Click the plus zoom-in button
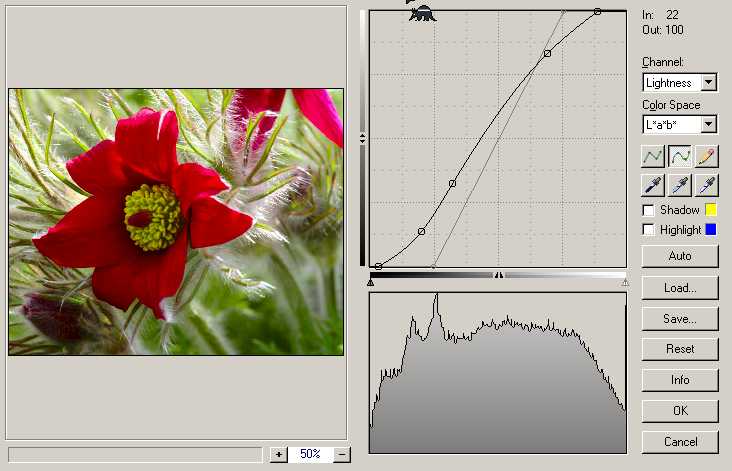The height and width of the screenshot is (471, 732). [278, 454]
